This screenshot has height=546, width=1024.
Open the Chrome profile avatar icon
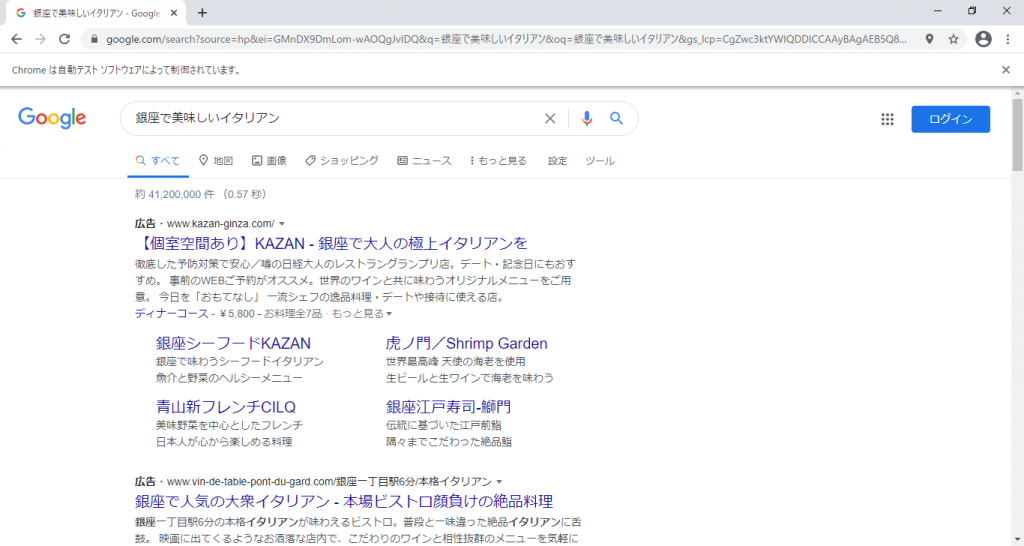point(983,39)
